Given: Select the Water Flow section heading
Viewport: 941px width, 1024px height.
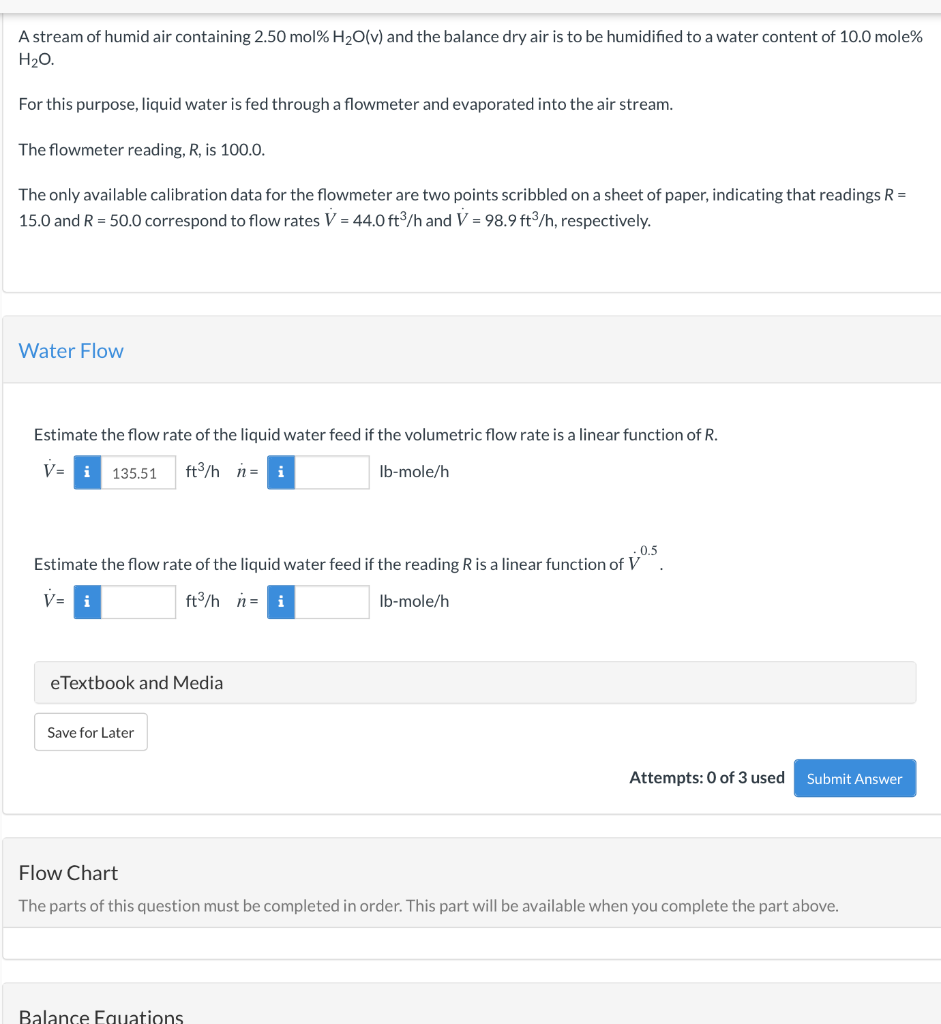Looking at the screenshot, I should tap(71, 351).
